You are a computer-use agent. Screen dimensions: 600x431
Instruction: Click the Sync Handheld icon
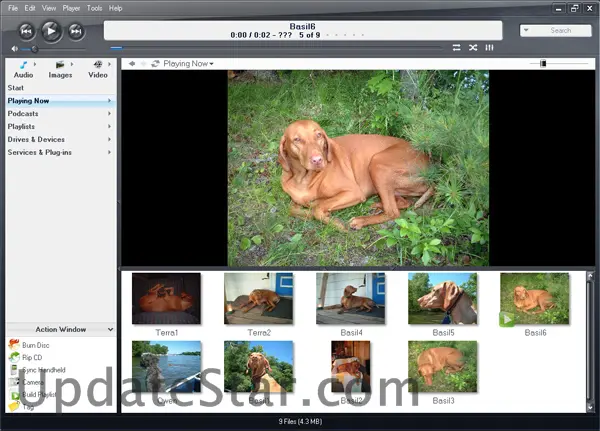click(14, 370)
